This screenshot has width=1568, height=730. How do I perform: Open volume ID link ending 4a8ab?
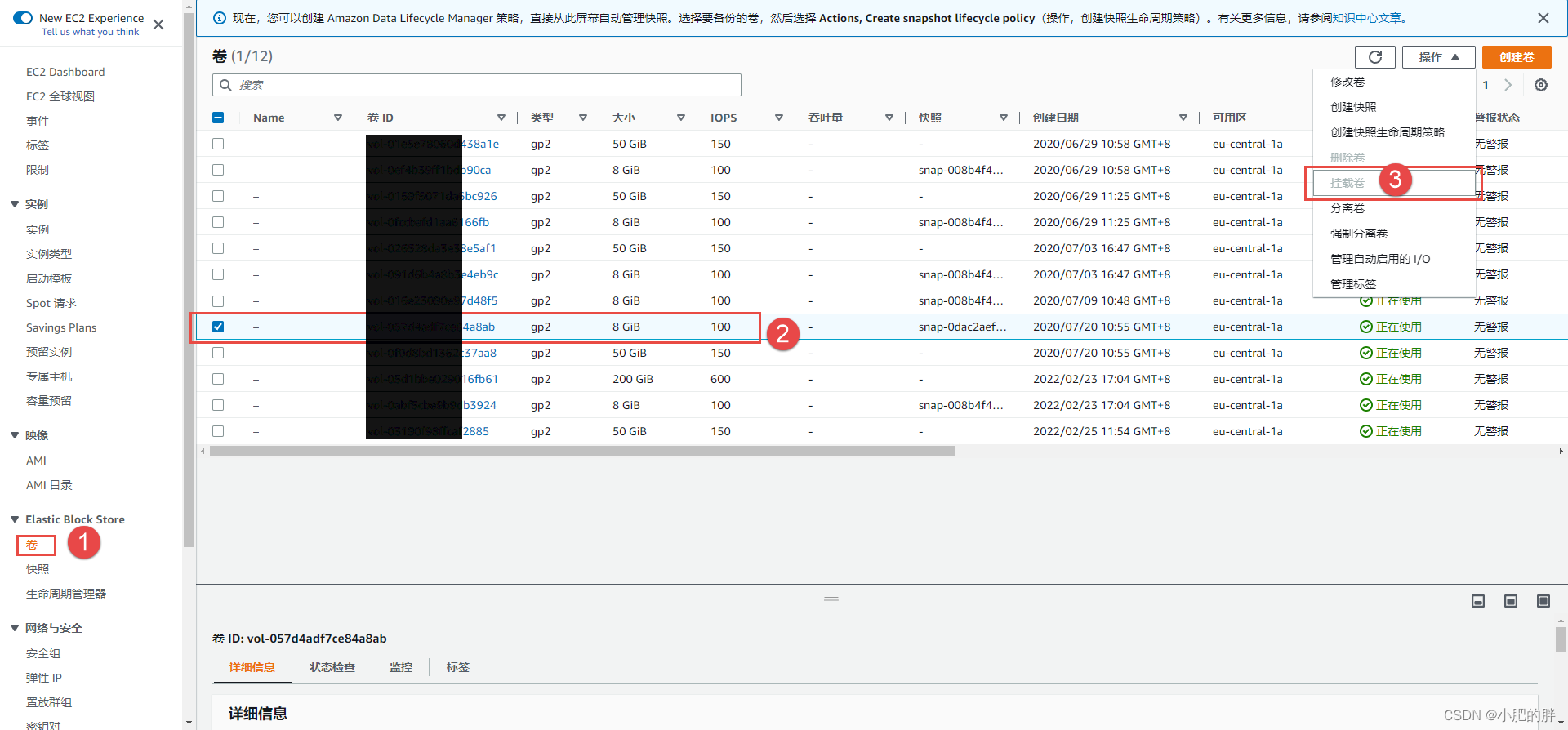coord(430,327)
